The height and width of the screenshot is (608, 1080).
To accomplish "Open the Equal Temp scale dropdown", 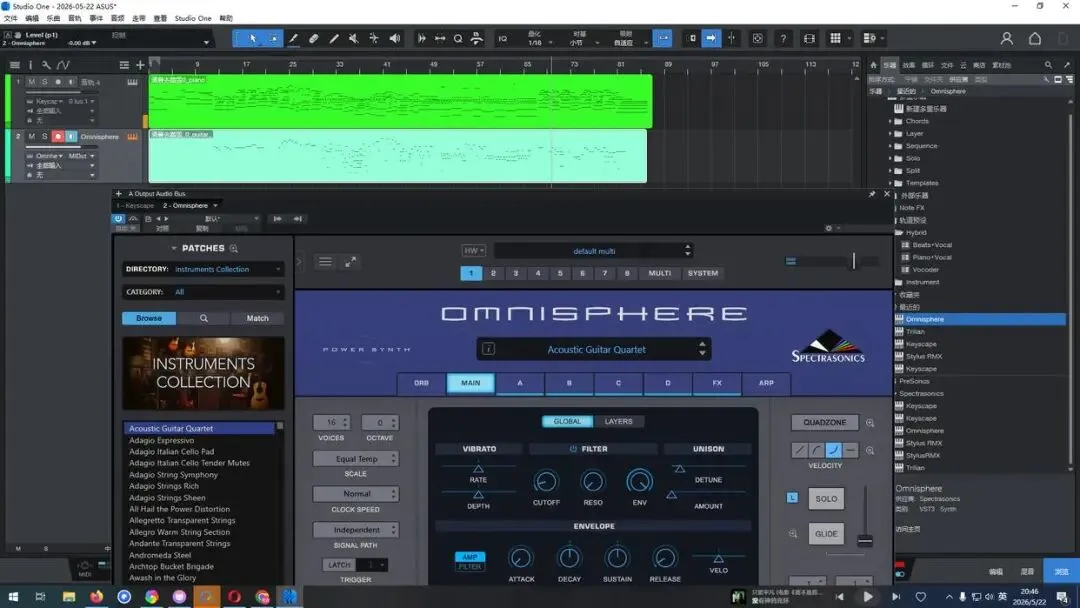I will (x=356, y=459).
